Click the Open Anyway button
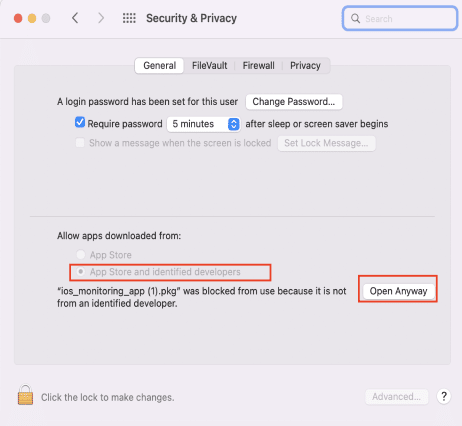 pos(398,291)
